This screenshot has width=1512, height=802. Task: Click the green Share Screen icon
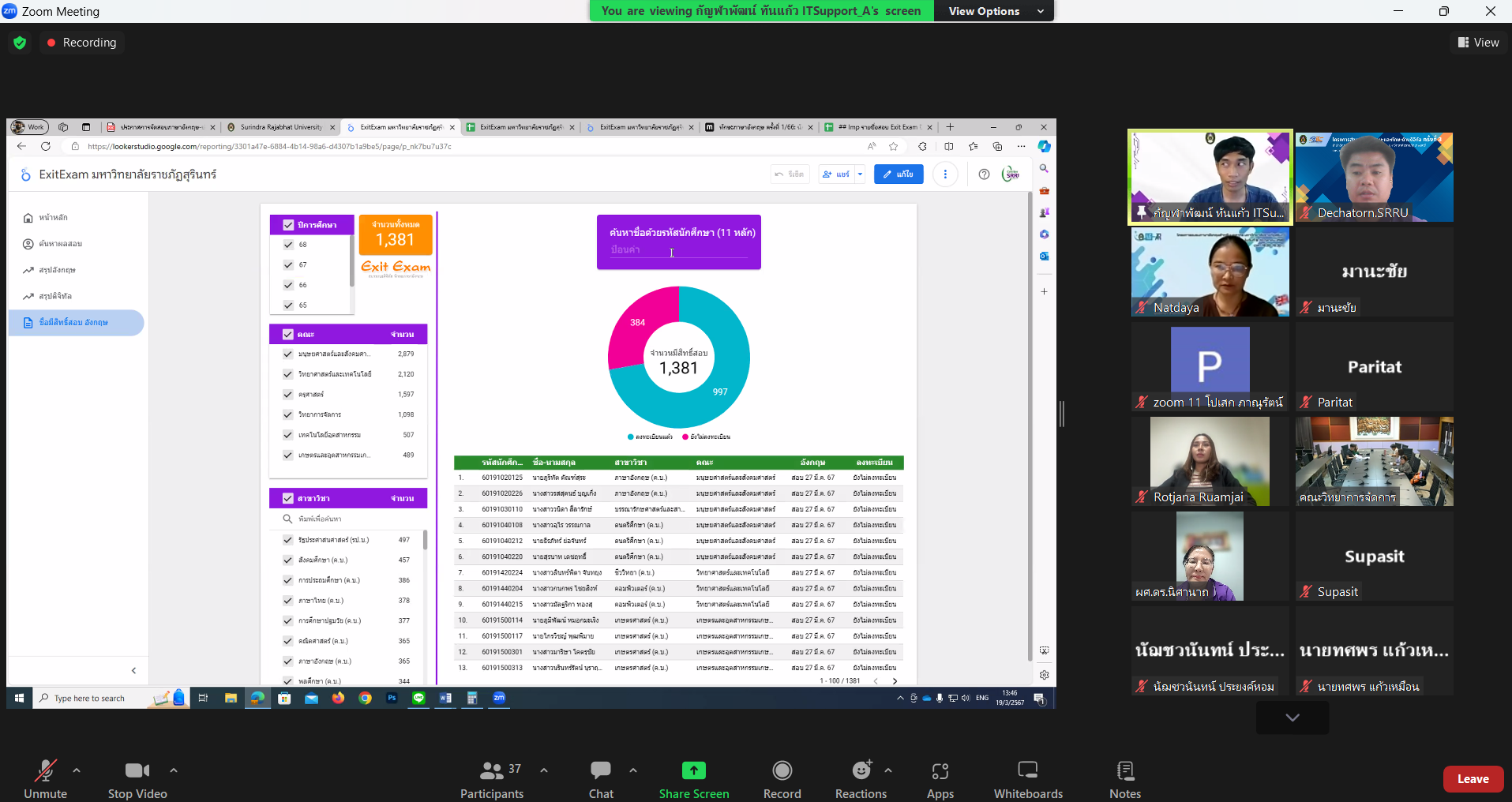[693, 770]
